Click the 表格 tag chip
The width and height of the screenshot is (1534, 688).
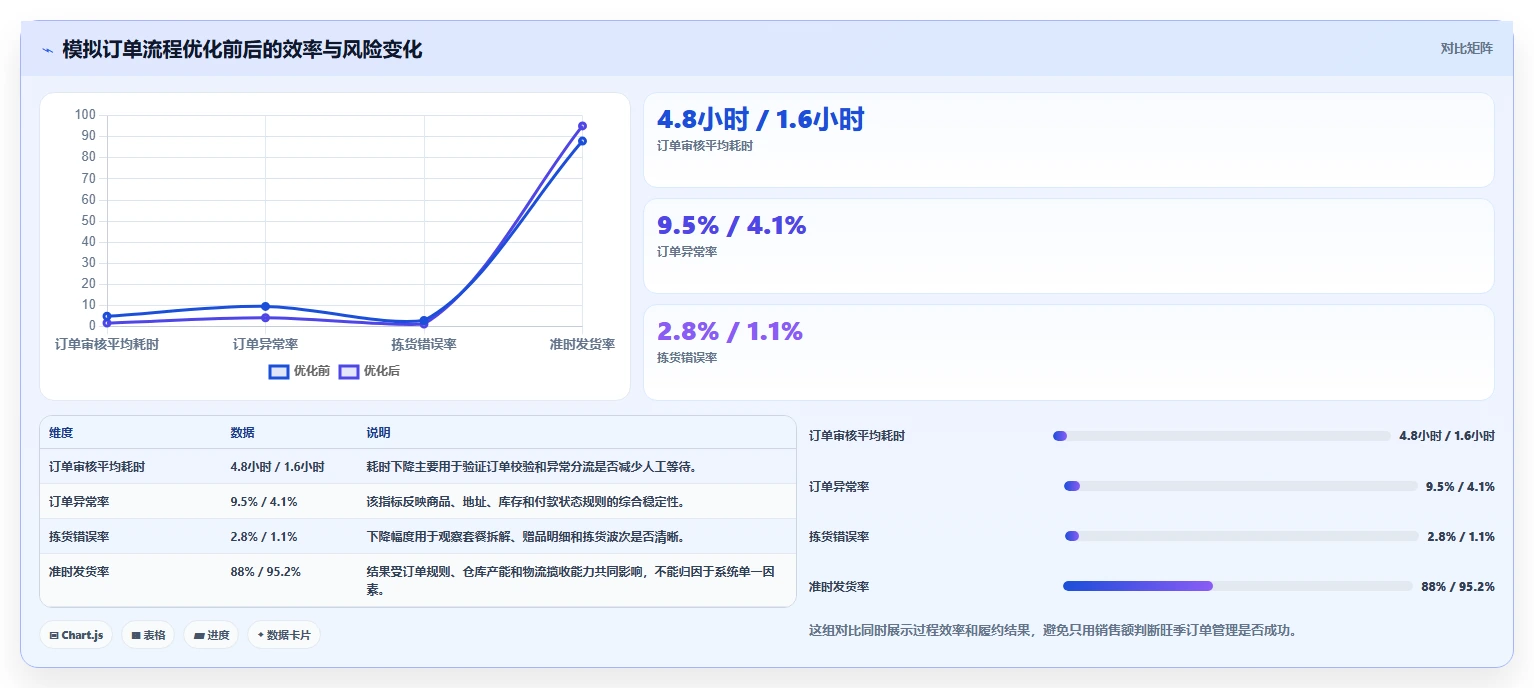[148, 635]
